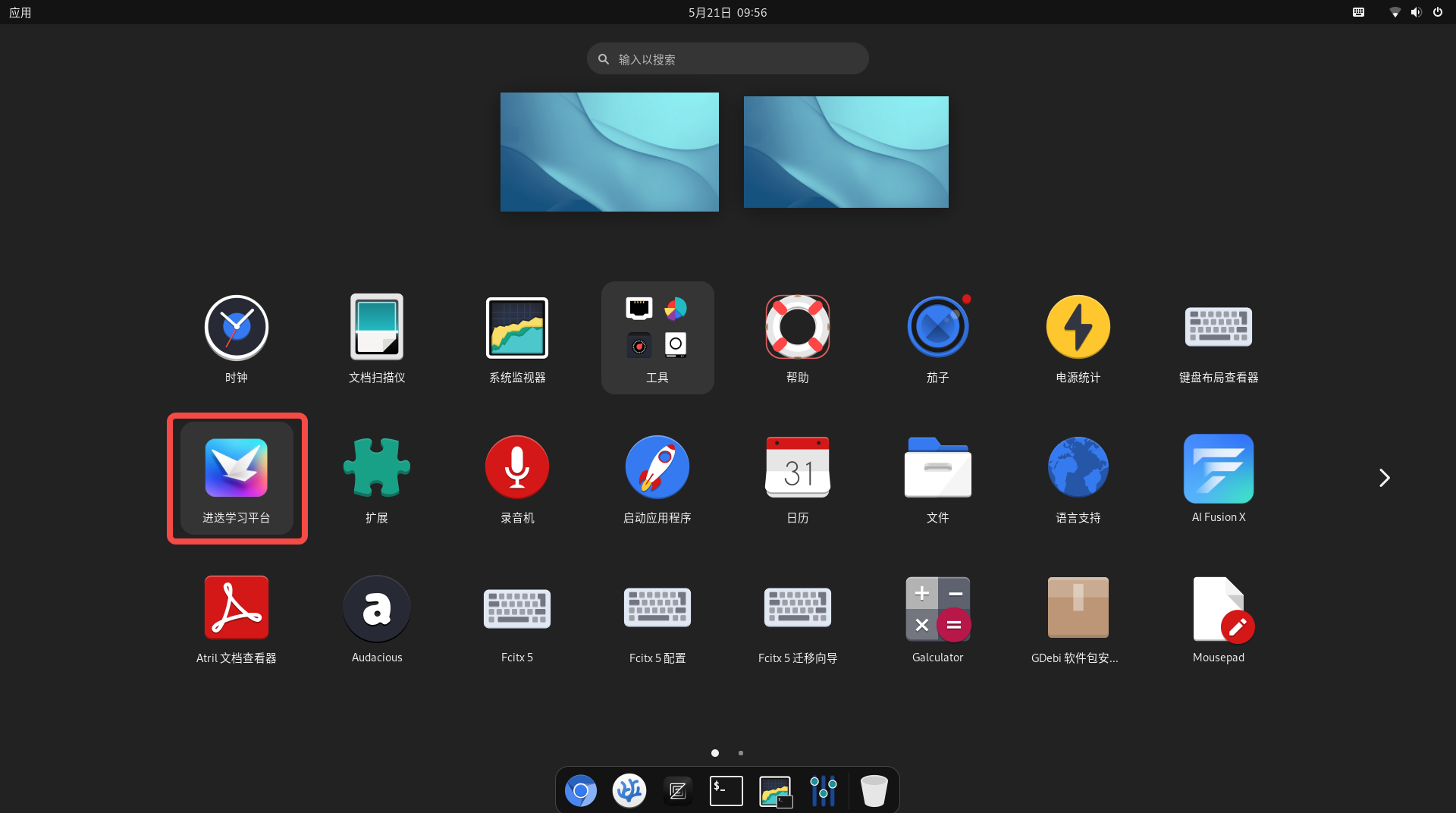Launch Fcitx 5 迁移向导
1456x813 pixels.
tap(798, 619)
